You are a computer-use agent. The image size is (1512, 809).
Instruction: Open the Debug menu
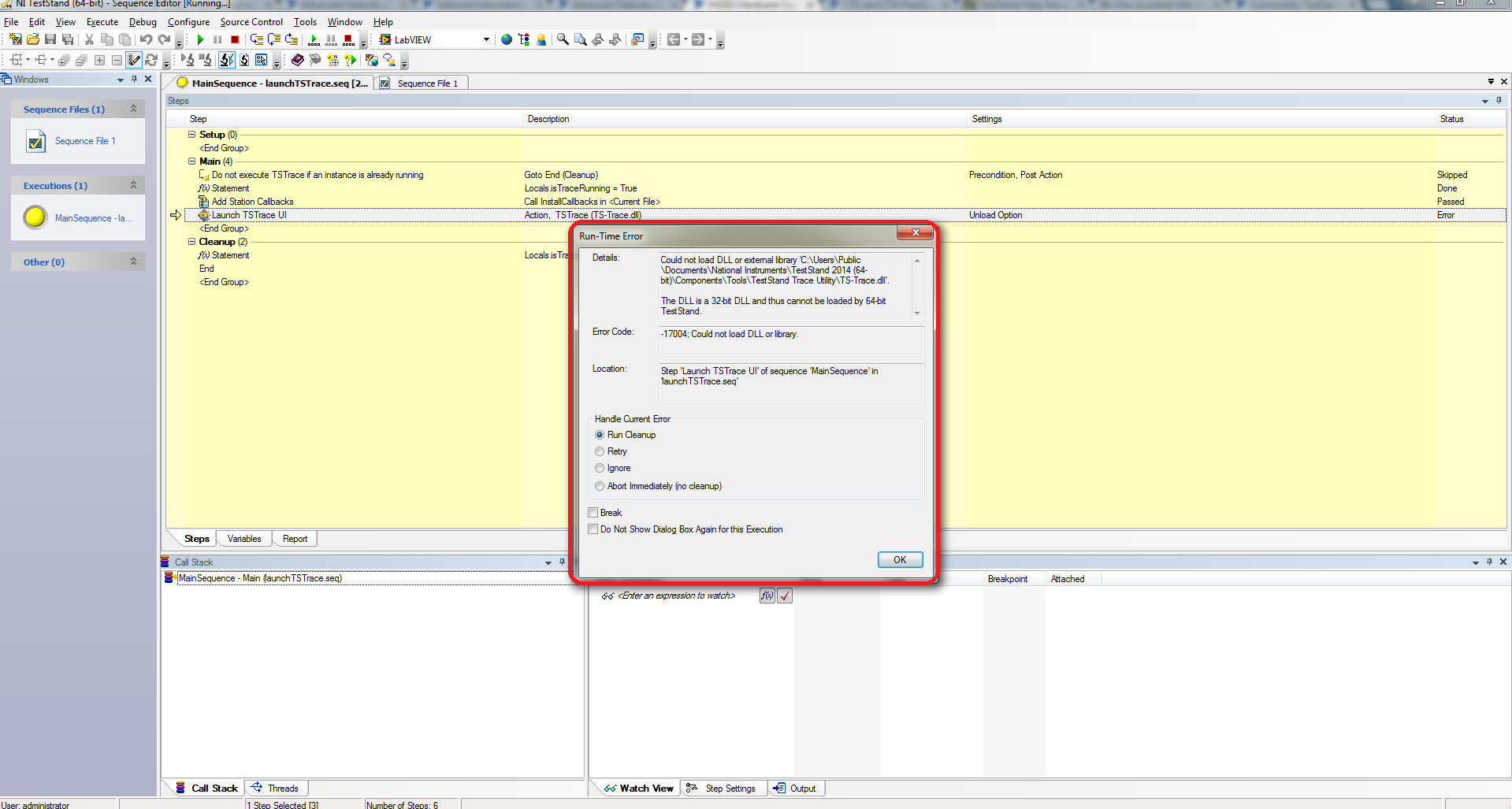[143, 22]
